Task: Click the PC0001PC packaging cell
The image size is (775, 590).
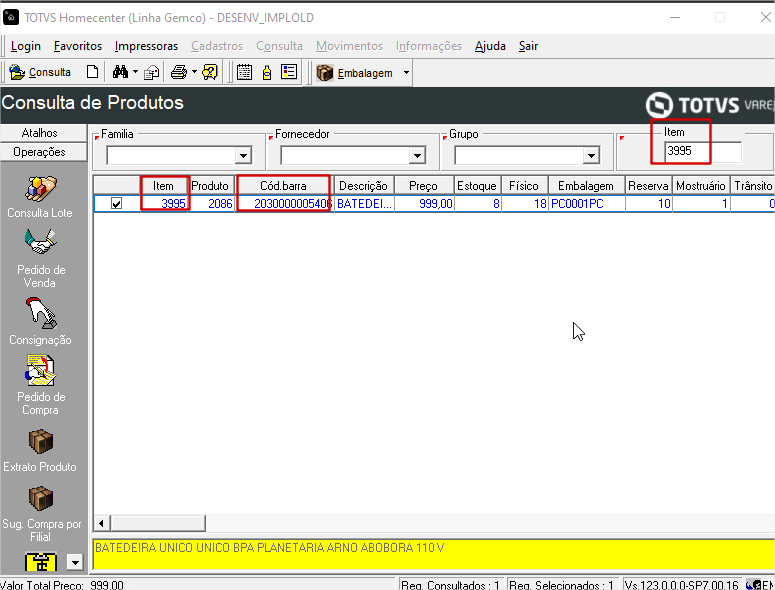Action: point(587,204)
